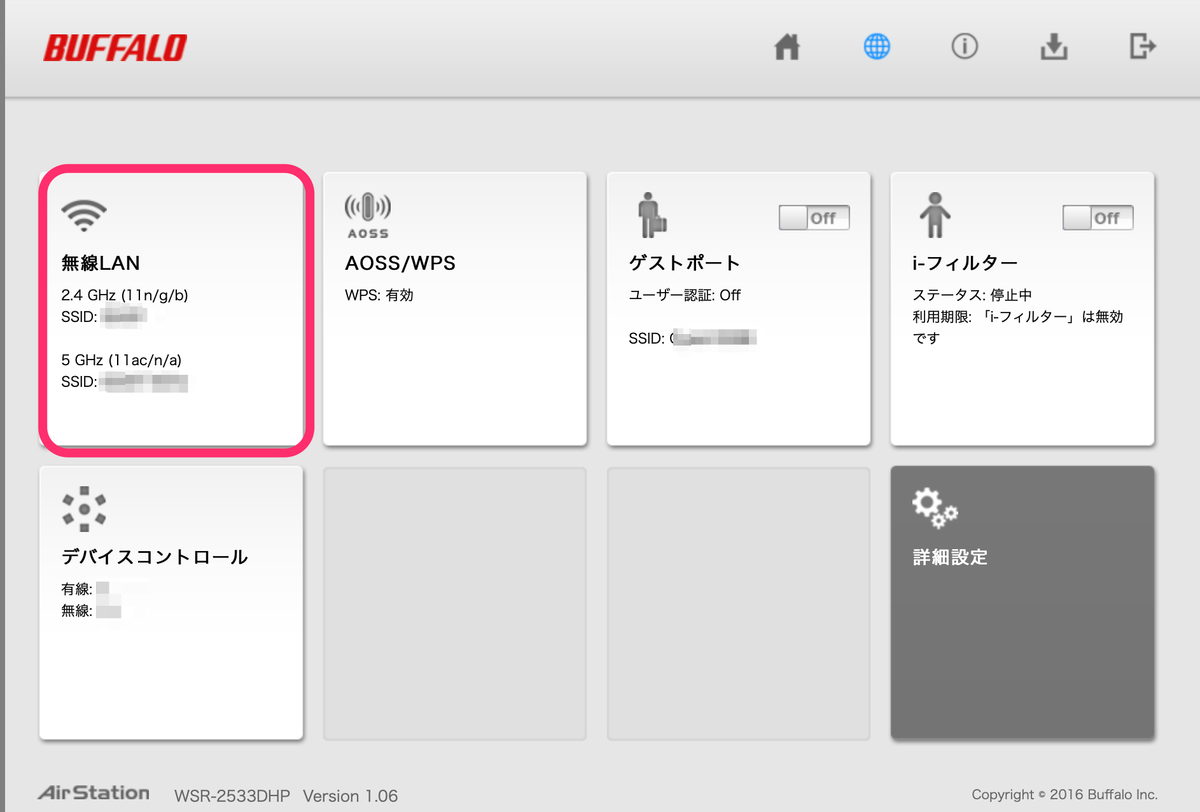Click the Copyright 2016 Buffalo Inc. text

1064,795
